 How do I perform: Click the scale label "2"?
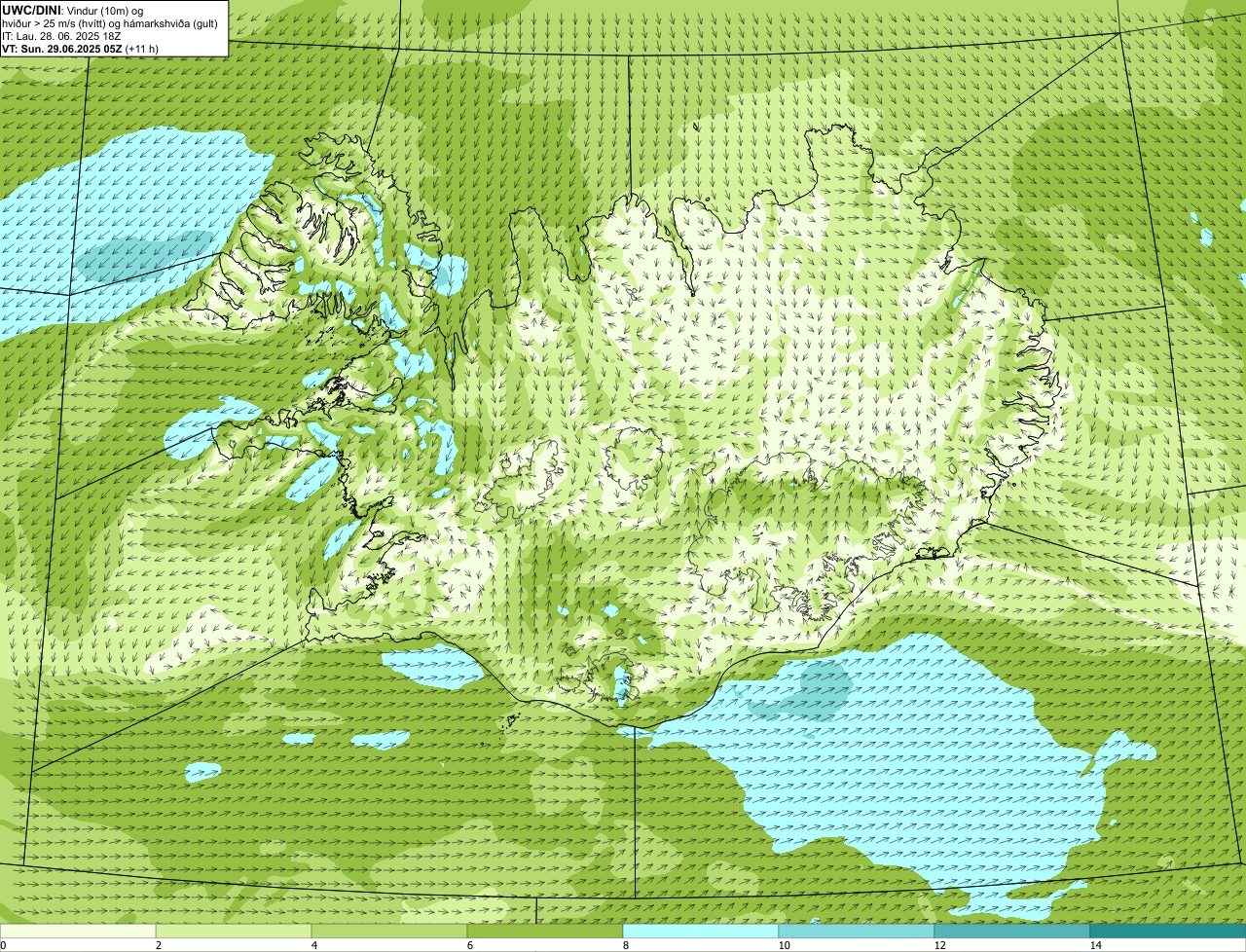click(158, 945)
